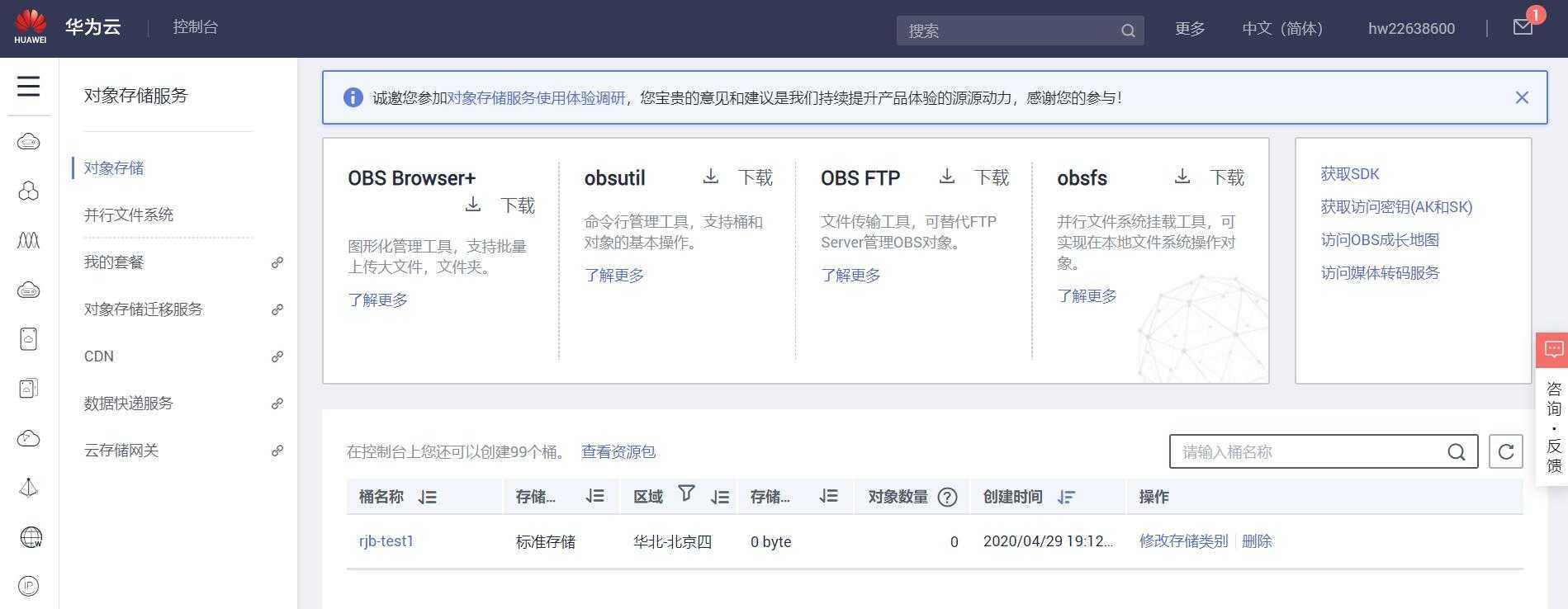The height and width of the screenshot is (609, 1568).
Task: Open the 更多 menu in the top bar
Action: click(x=1190, y=29)
